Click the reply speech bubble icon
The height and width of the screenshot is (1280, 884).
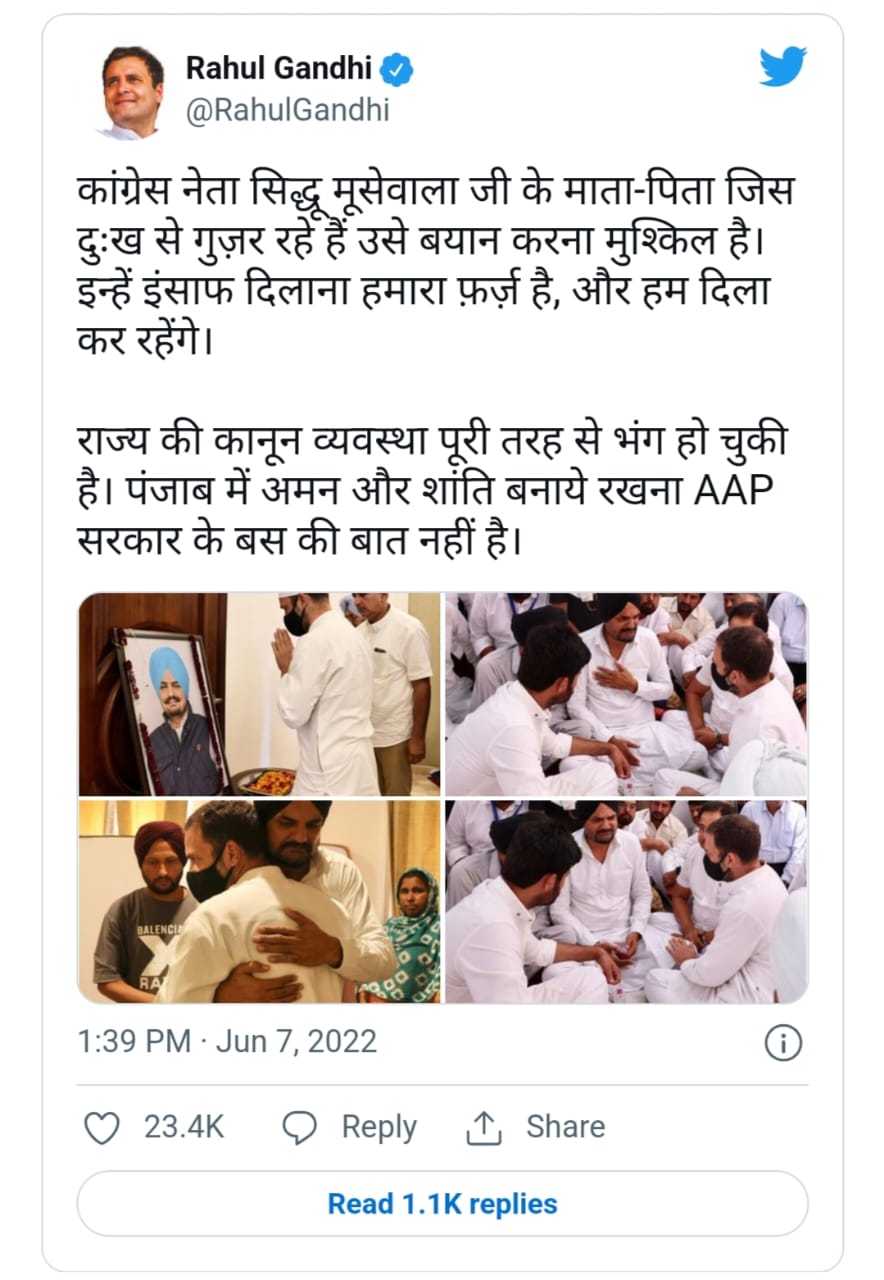(x=300, y=1128)
